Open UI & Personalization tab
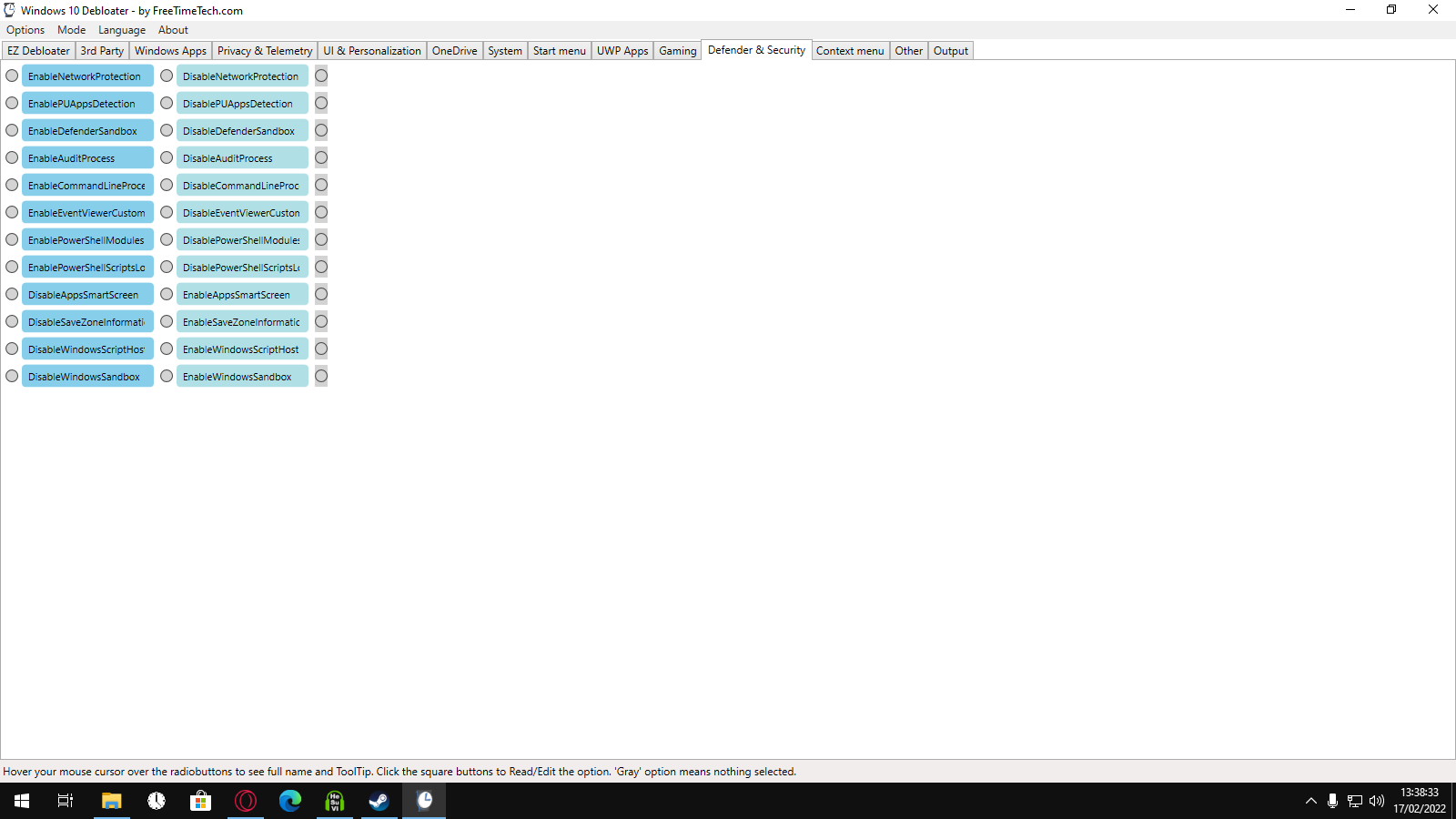 coord(372,51)
